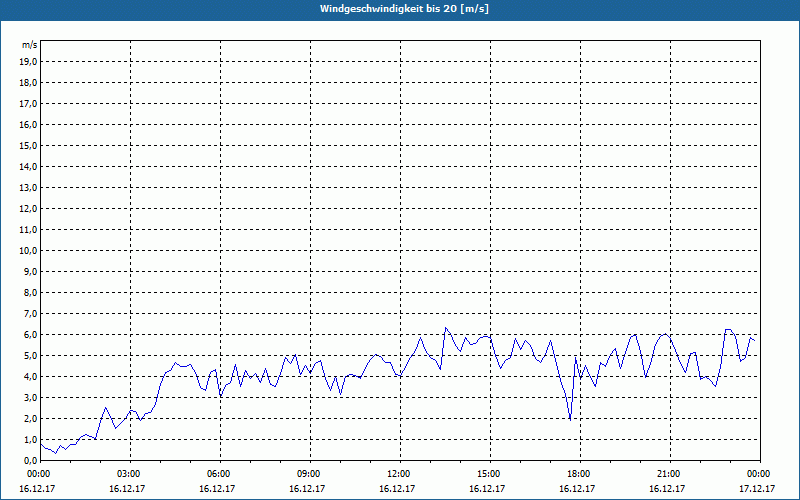Select the '06:00' time label
Screen dimensions: 800x500
point(220,474)
